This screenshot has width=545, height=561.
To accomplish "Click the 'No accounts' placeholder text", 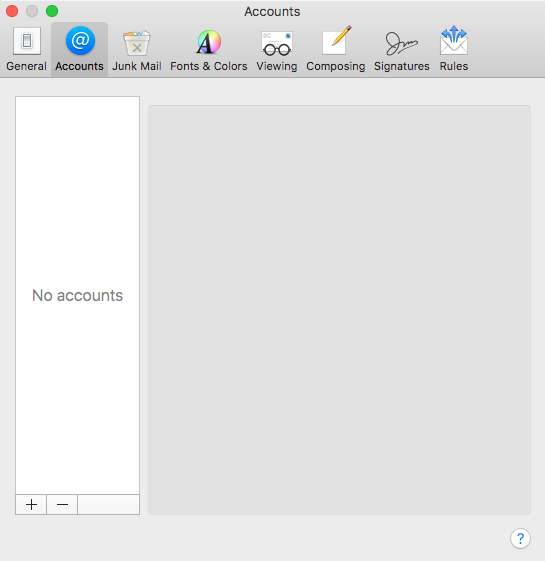I will (77, 296).
